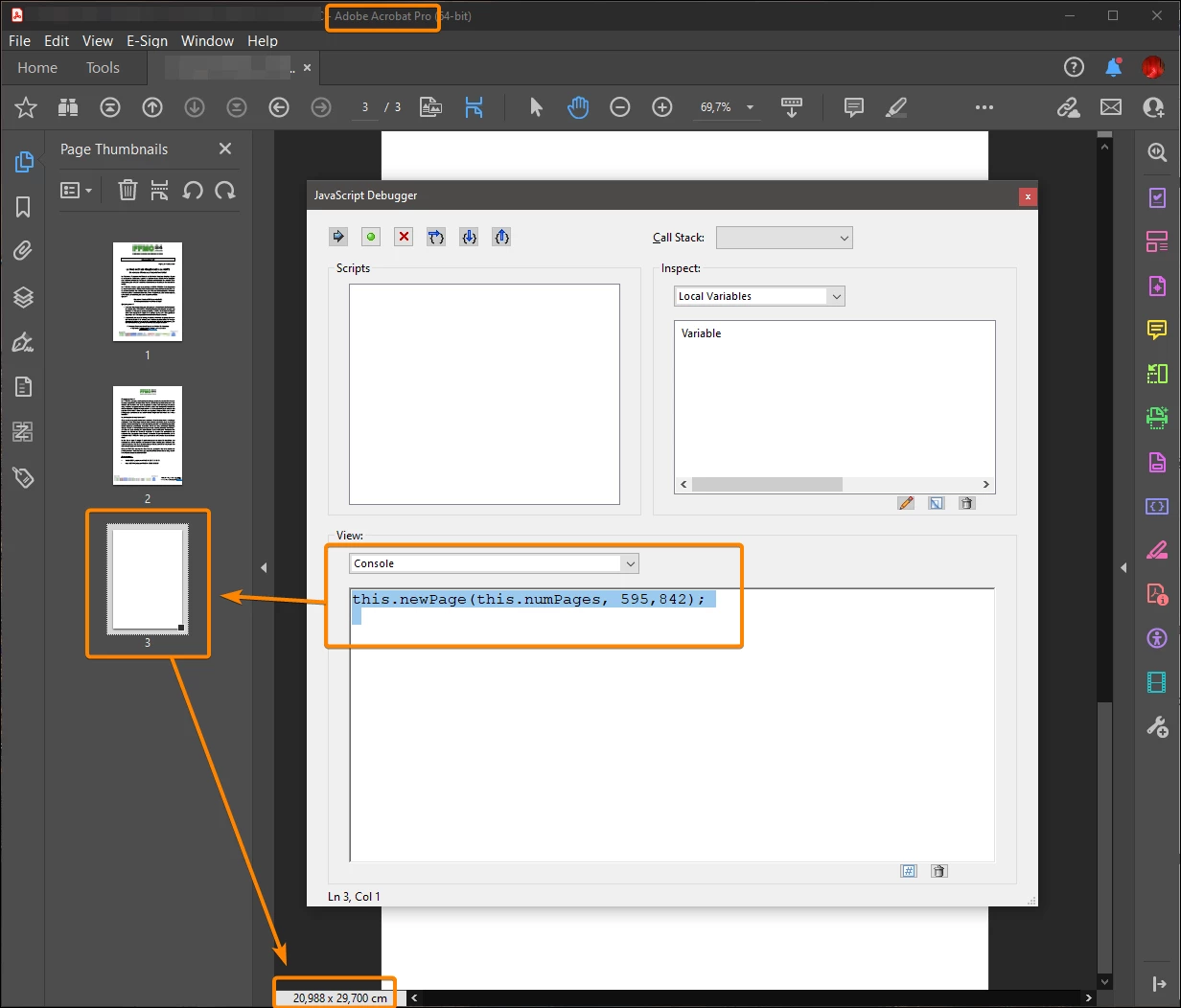The height and width of the screenshot is (1008, 1181).
Task: Click the print/find binoculars icon in the toolbar
Action: (x=67, y=107)
